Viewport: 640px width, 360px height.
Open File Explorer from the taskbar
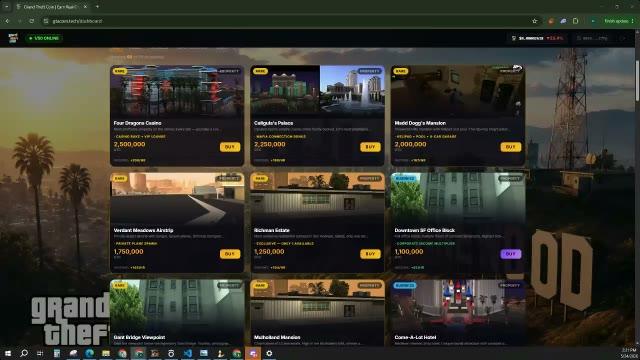tap(106, 353)
